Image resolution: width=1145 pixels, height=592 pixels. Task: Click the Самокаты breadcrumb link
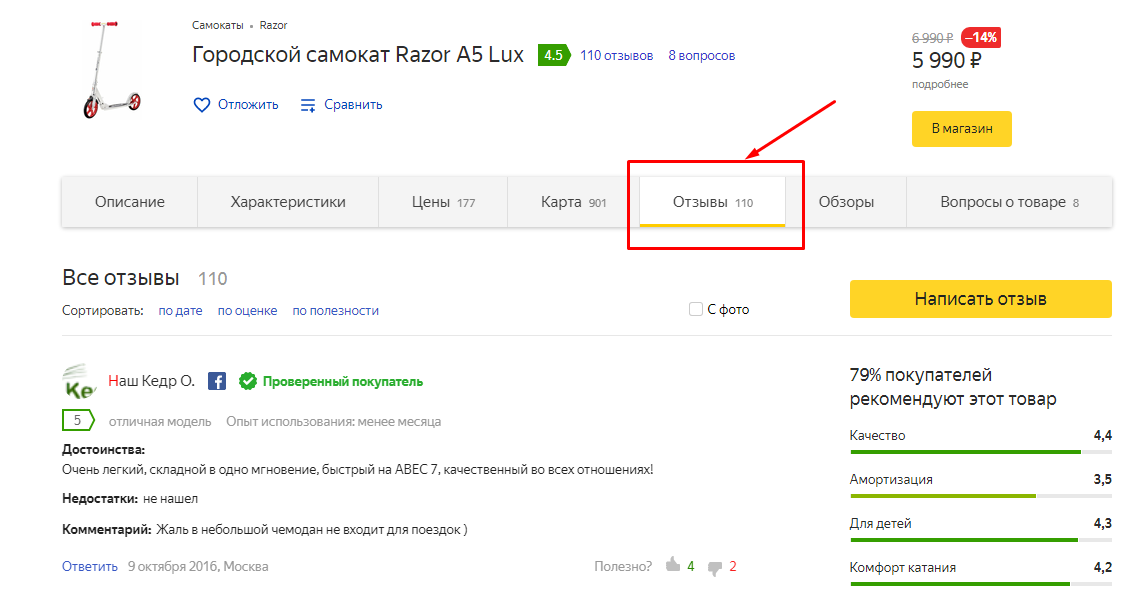pyautogui.click(x=218, y=25)
